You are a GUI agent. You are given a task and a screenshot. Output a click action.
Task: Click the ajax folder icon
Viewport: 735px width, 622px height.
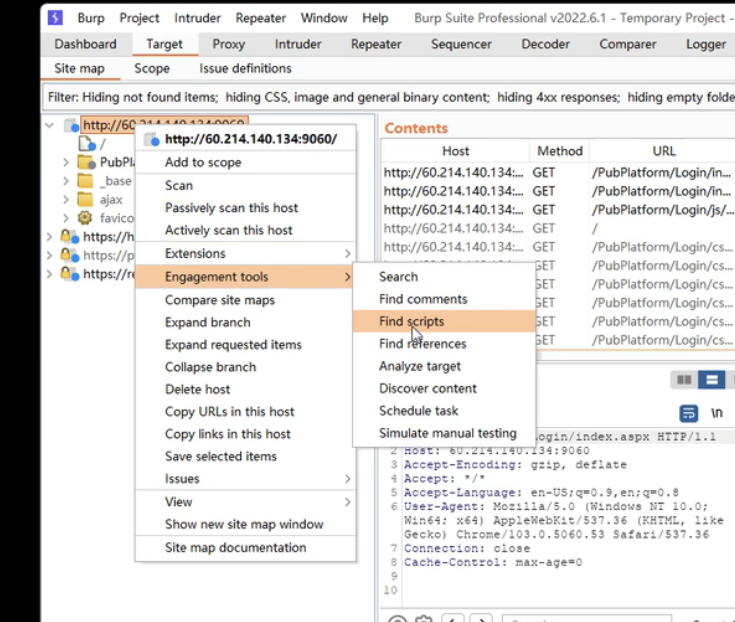(x=85, y=200)
